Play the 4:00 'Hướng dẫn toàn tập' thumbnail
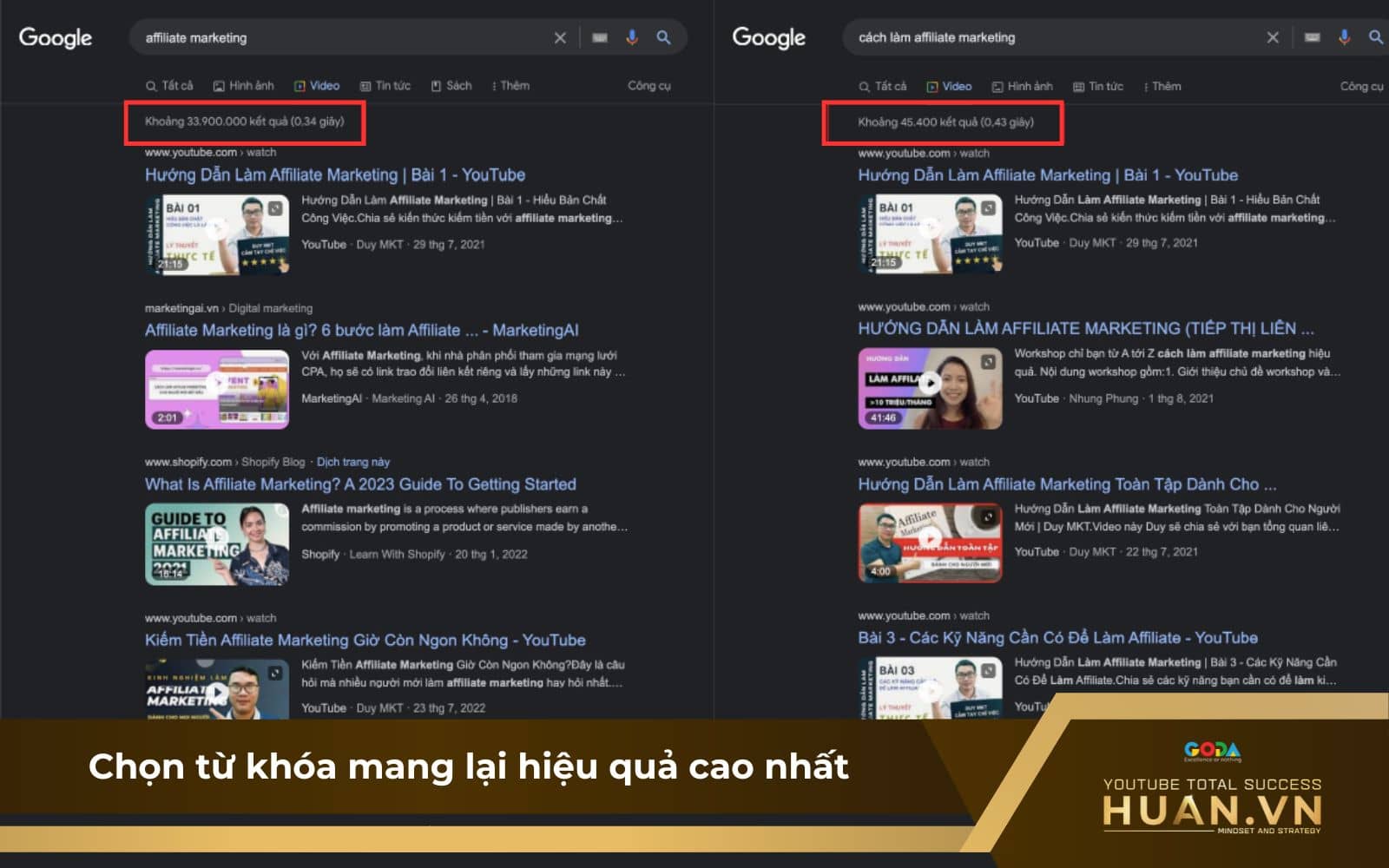This screenshot has width=1389, height=868. click(930, 543)
